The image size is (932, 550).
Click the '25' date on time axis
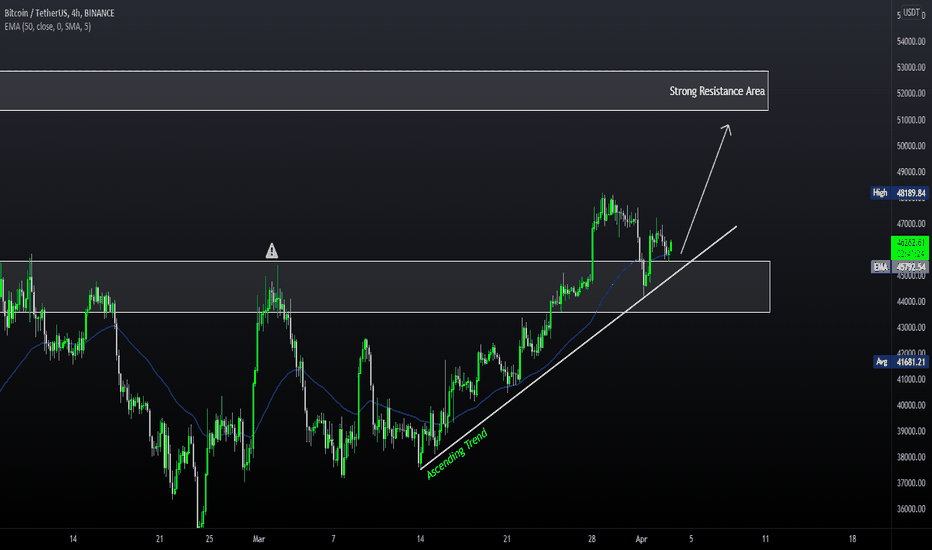coord(209,539)
